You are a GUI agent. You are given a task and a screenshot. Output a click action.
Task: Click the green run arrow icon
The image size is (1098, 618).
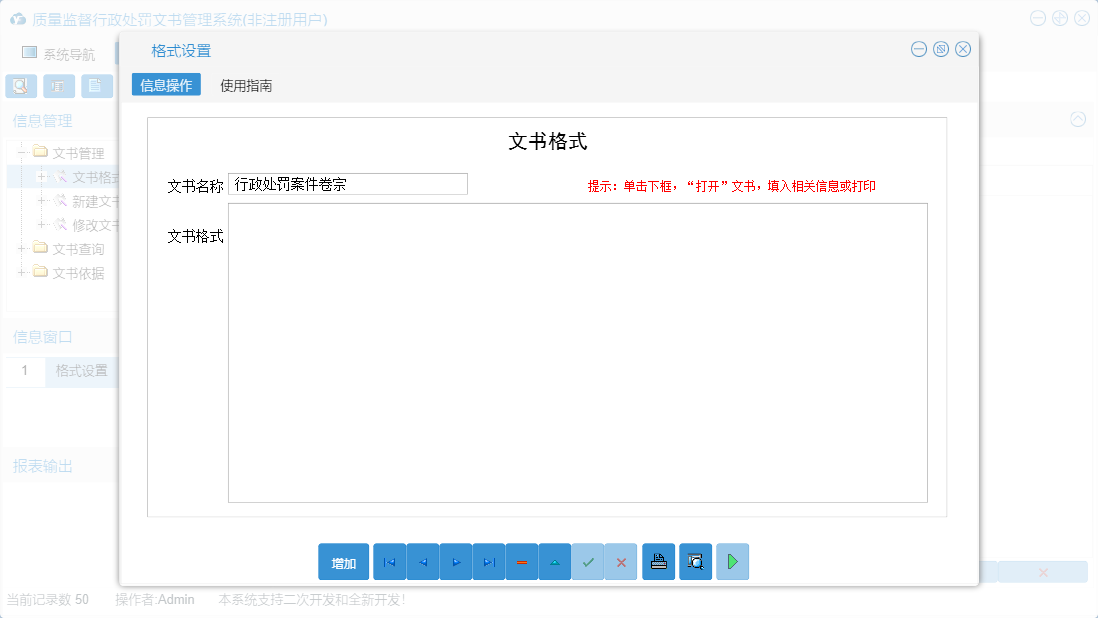click(x=731, y=561)
